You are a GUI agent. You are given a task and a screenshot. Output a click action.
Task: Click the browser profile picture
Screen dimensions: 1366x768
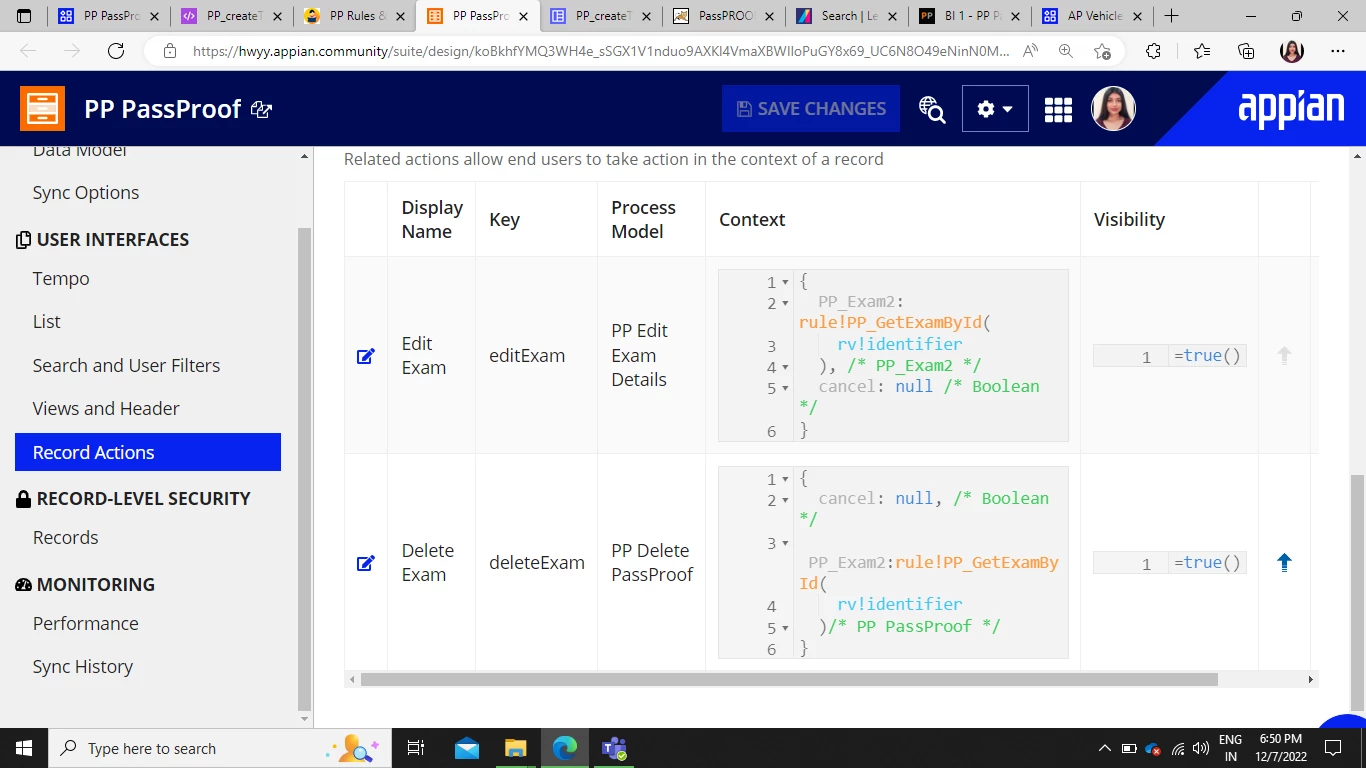(1292, 51)
